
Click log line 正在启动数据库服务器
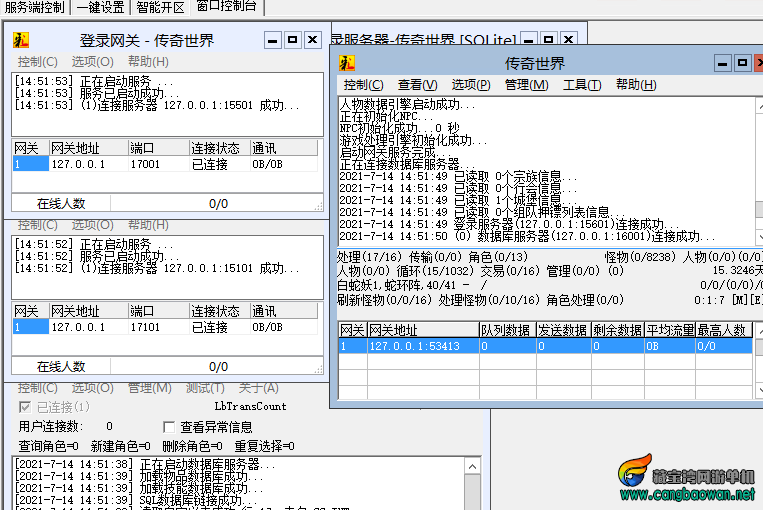(x=145, y=464)
